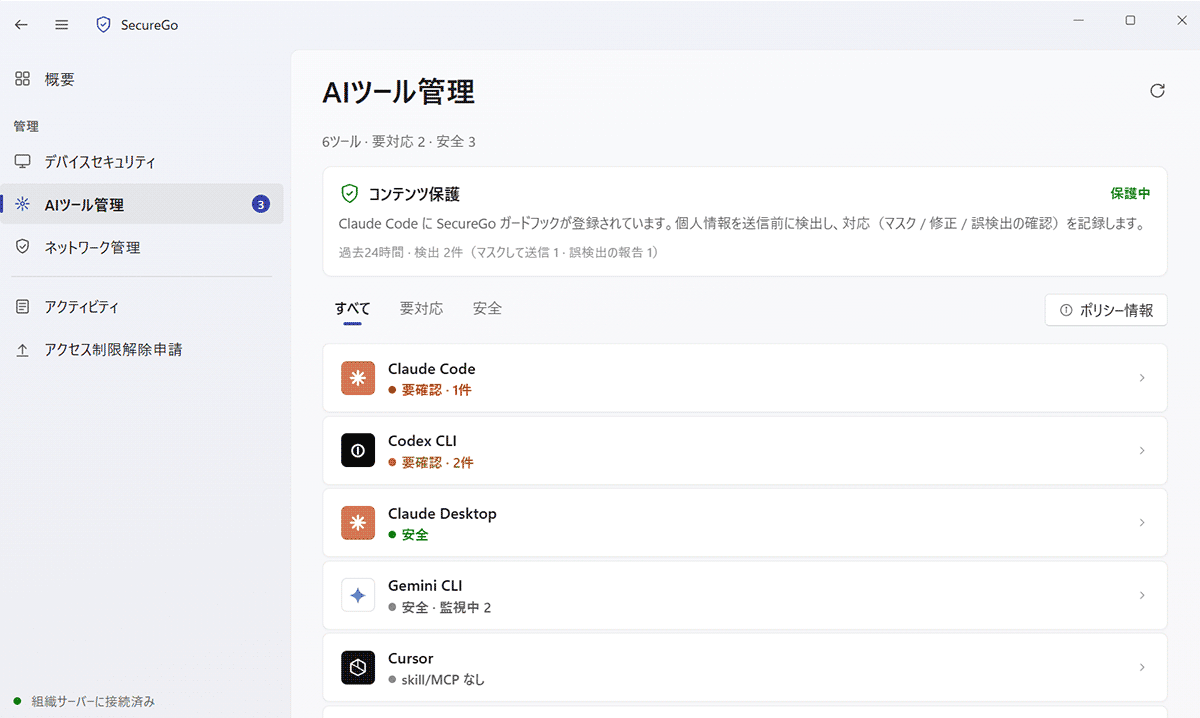Screen dimensions: 1200x718
Task: Click the 保護中 status label
Action: point(1130,193)
